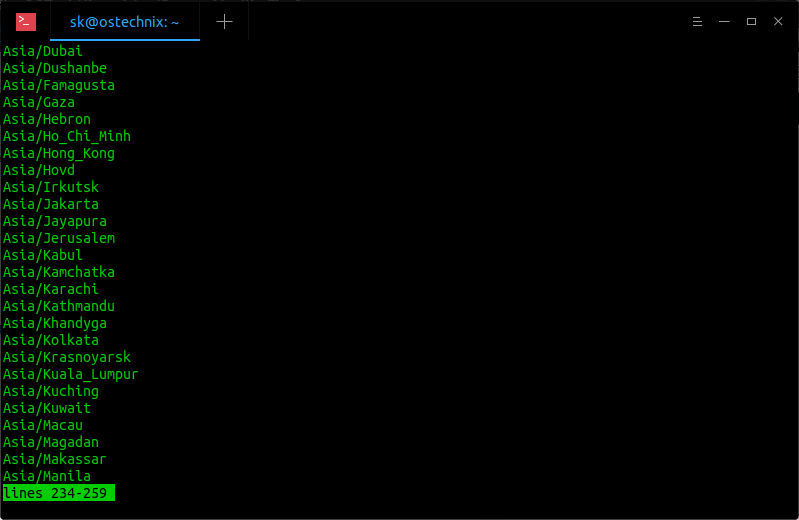
Task: Open the hamburger menu icon
Action: (697, 21)
